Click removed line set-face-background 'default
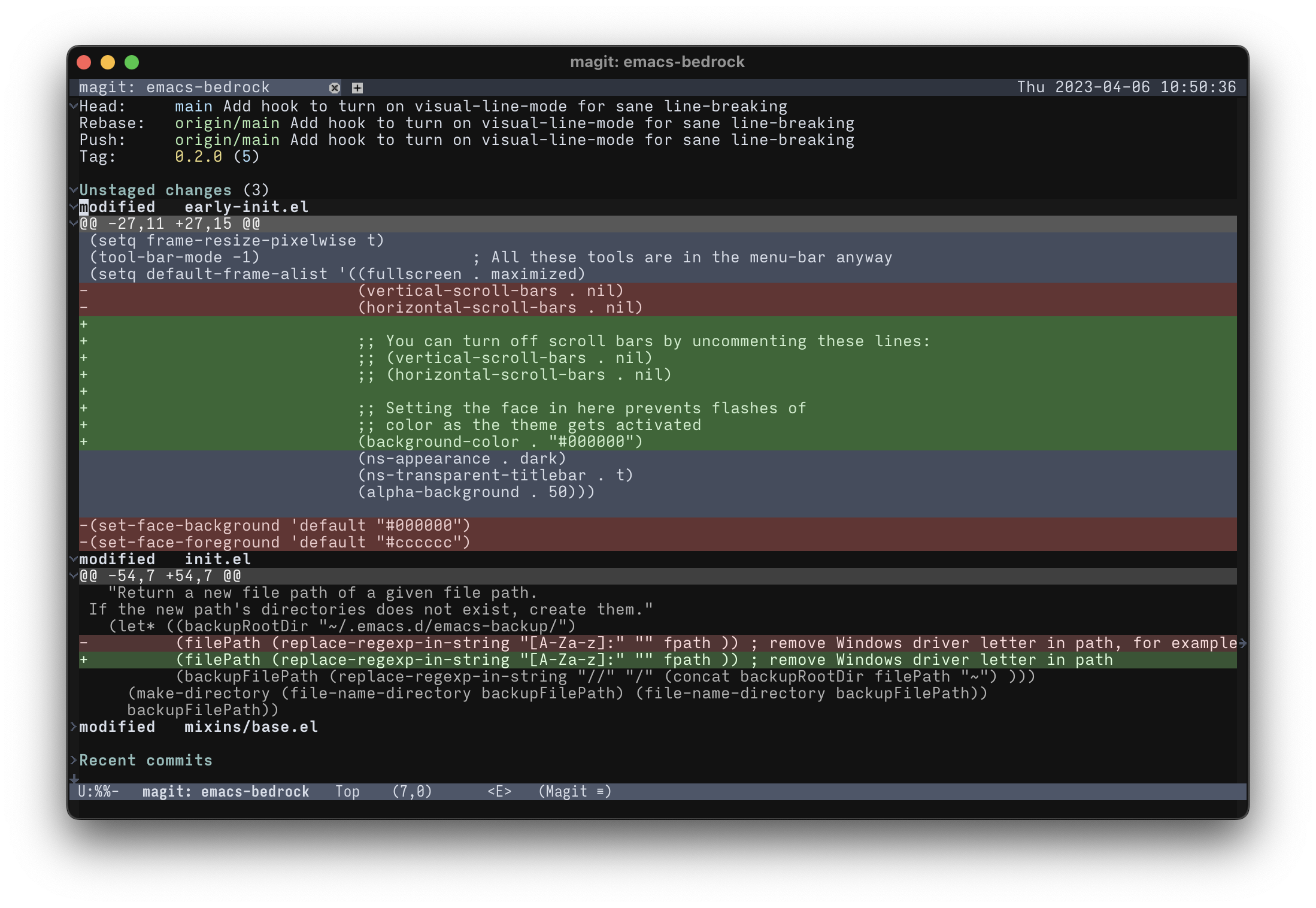Screen dimensions: 1316x908 click(x=658, y=525)
